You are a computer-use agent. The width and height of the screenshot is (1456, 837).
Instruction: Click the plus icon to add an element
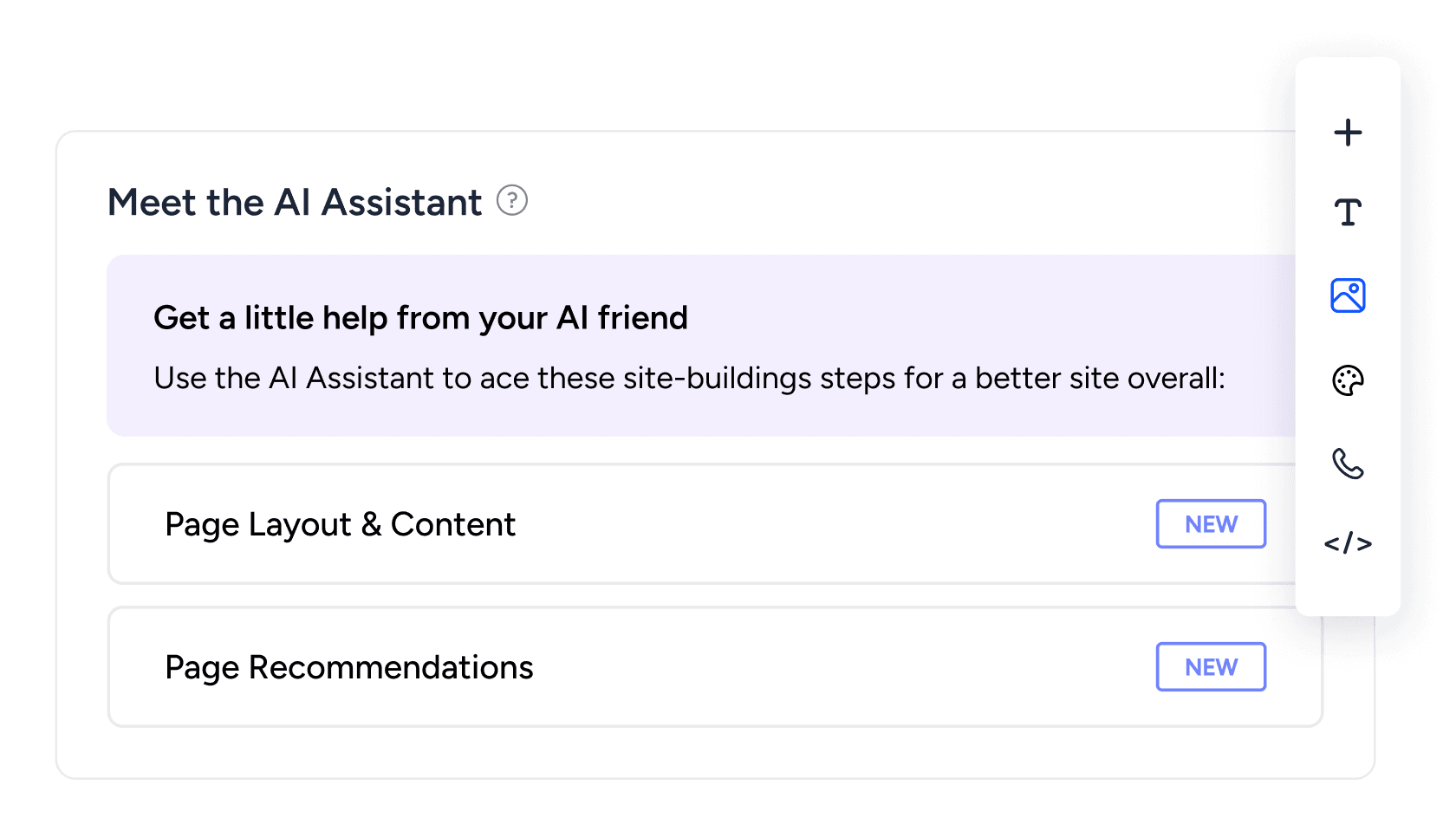pyautogui.click(x=1348, y=133)
